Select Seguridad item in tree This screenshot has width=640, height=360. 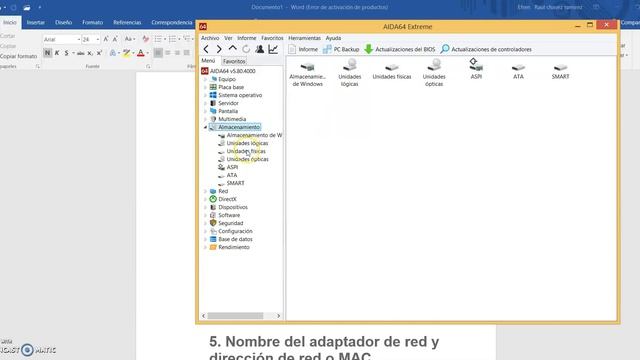tap(231, 223)
